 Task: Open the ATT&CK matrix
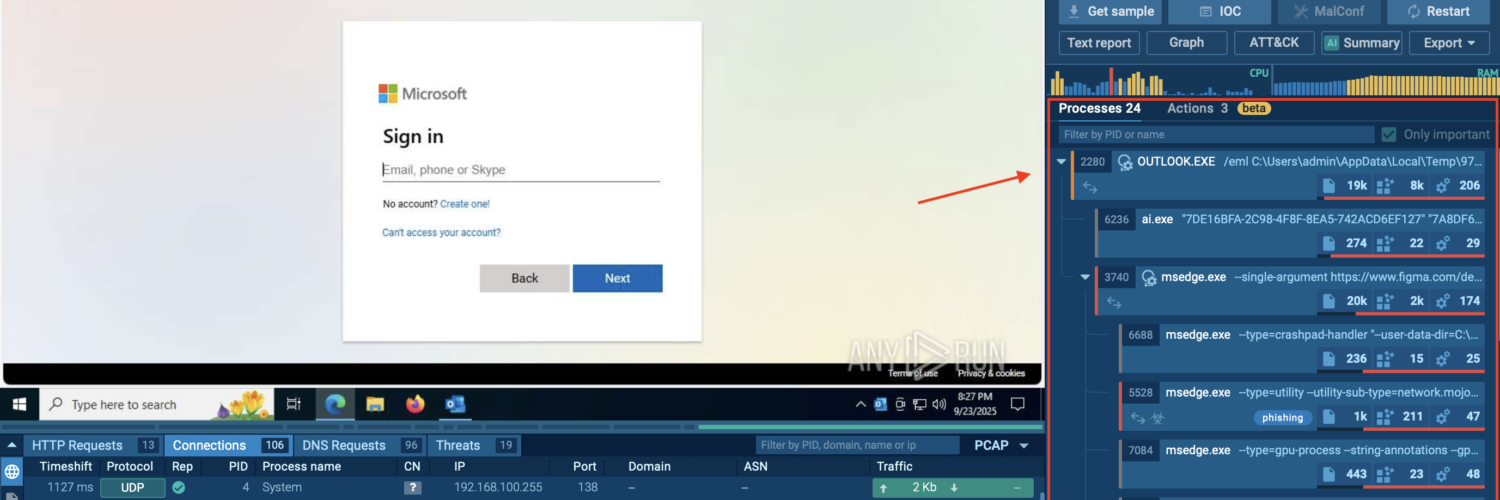[1274, 43]
